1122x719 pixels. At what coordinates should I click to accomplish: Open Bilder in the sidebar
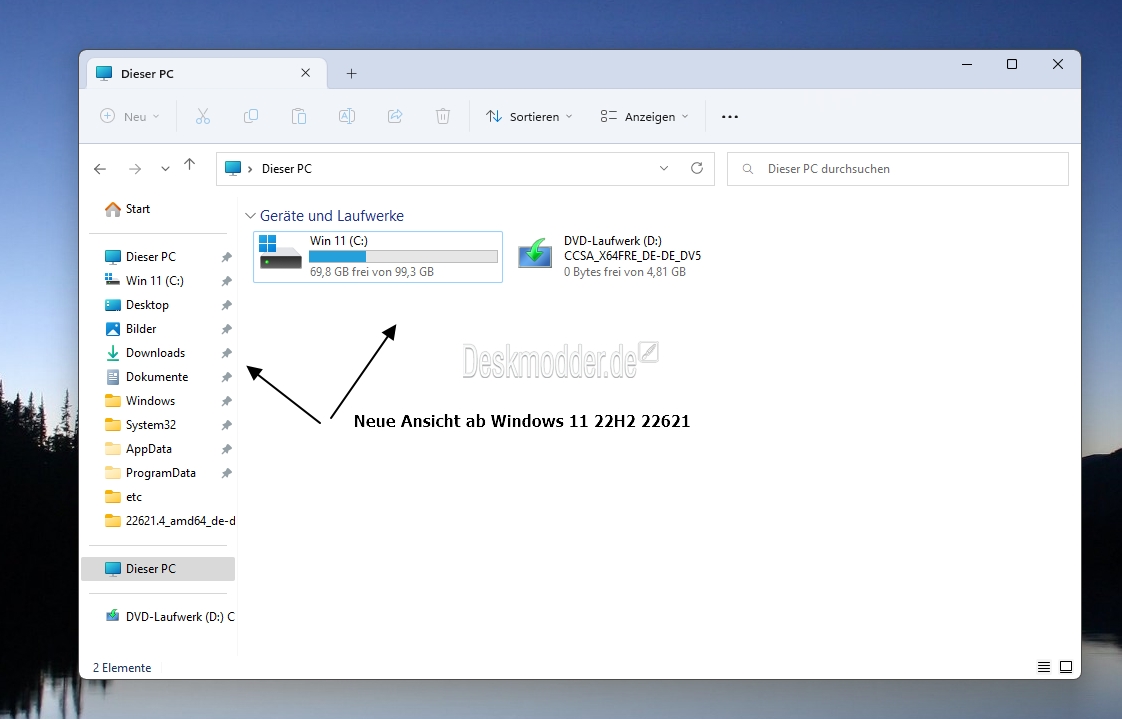tap(131, 329)
